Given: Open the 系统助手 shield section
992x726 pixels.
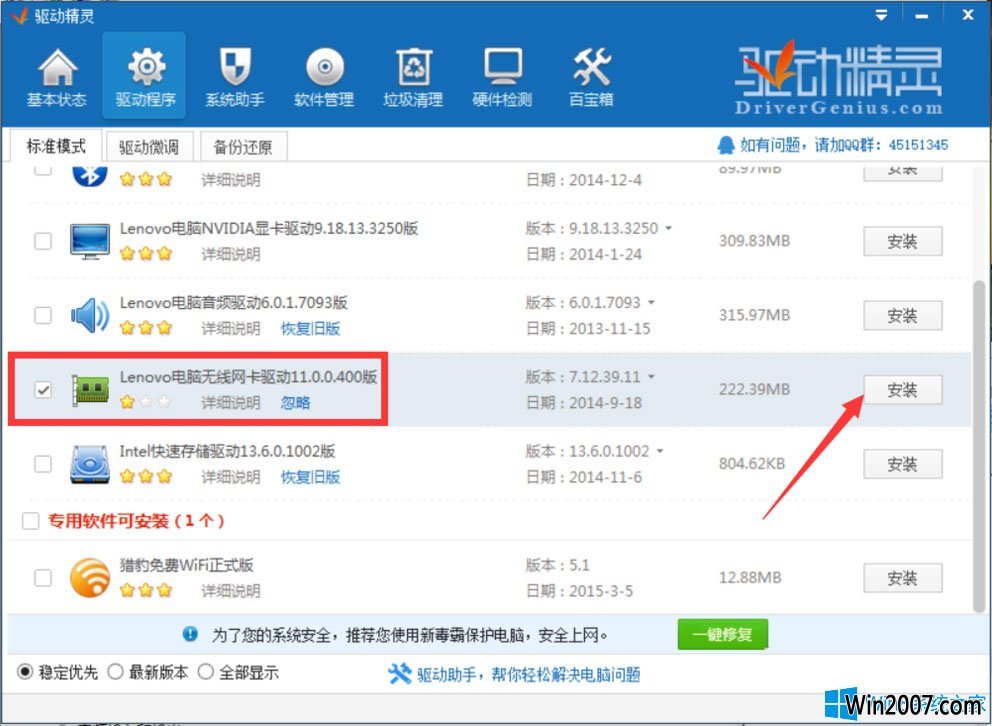Looking at the screenshot, I should (235, 77).
